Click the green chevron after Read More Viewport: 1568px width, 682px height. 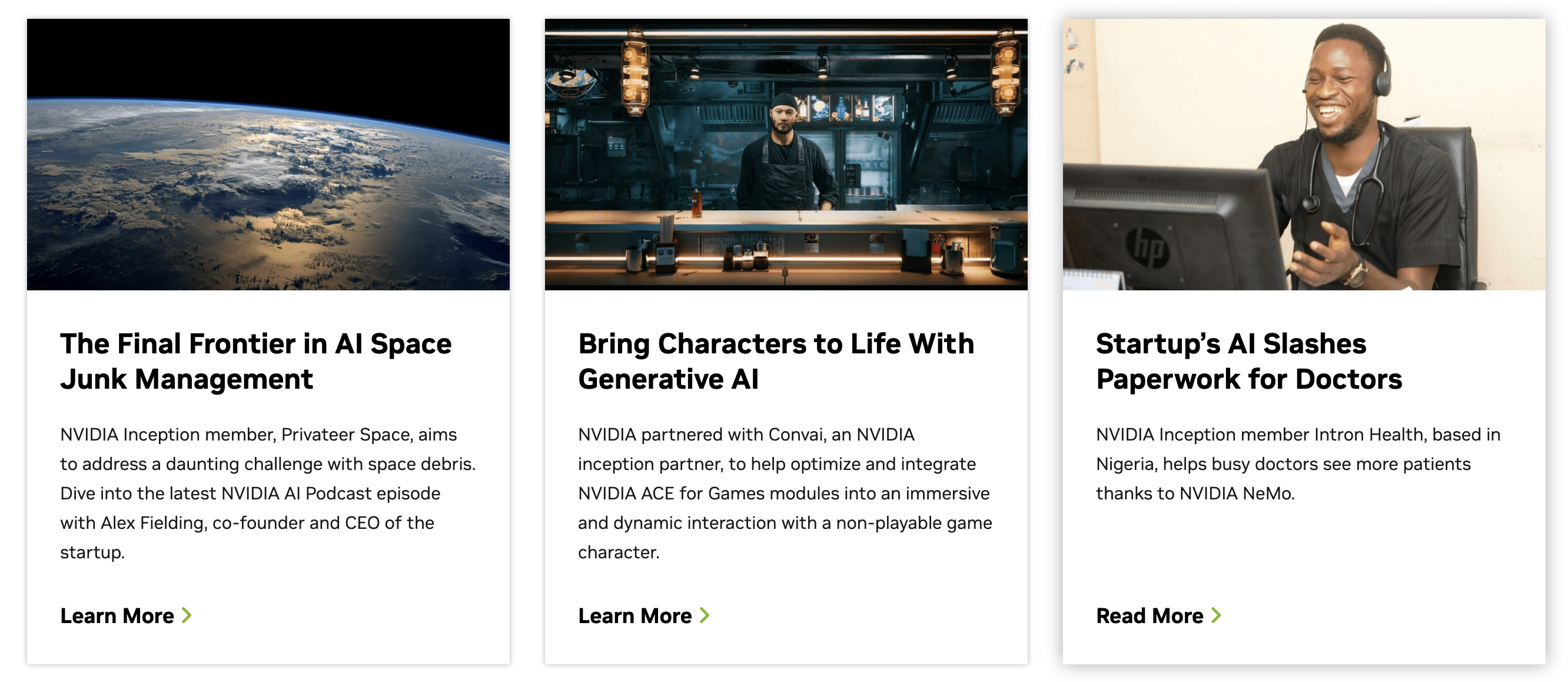1216,615
